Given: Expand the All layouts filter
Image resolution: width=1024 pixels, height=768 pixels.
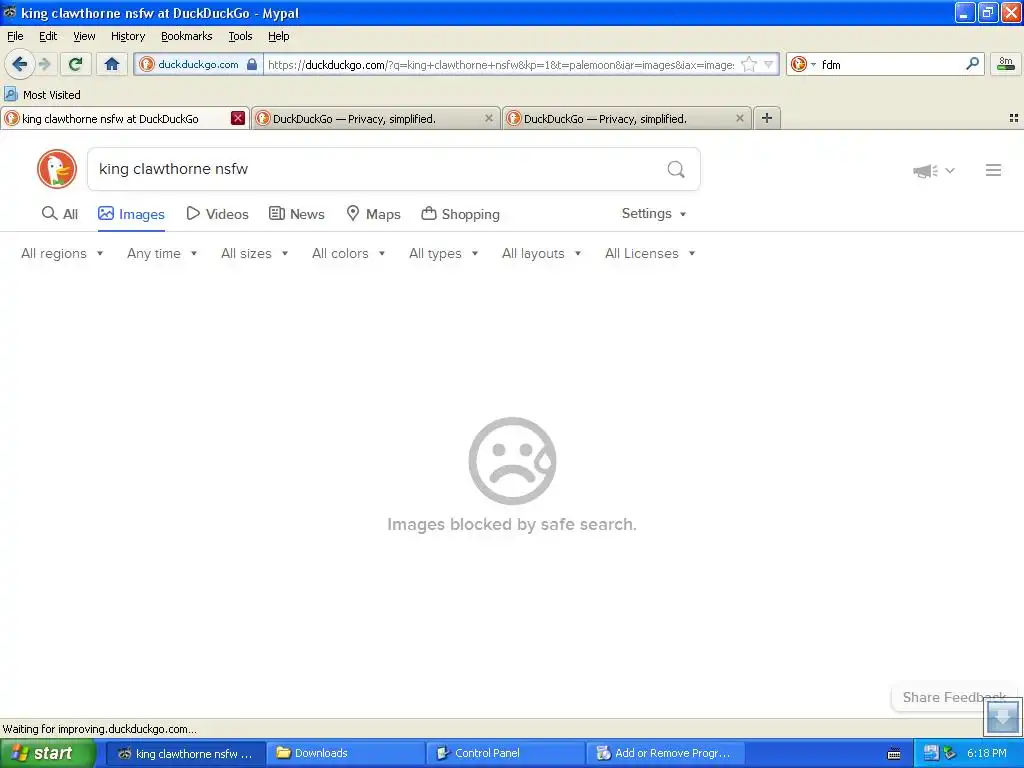Looking at the screenshot, I should 541,253.
